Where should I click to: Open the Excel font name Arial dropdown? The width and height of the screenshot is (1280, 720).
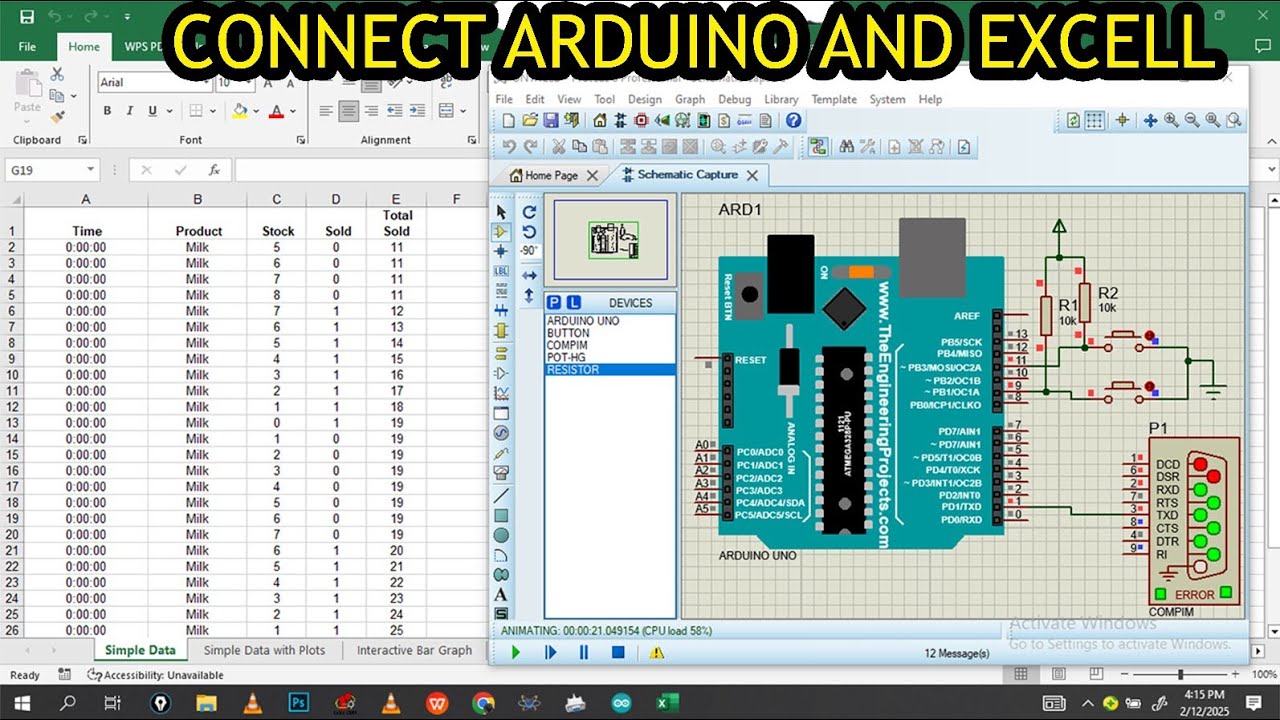pyautogui.click(x=207, y=83)
